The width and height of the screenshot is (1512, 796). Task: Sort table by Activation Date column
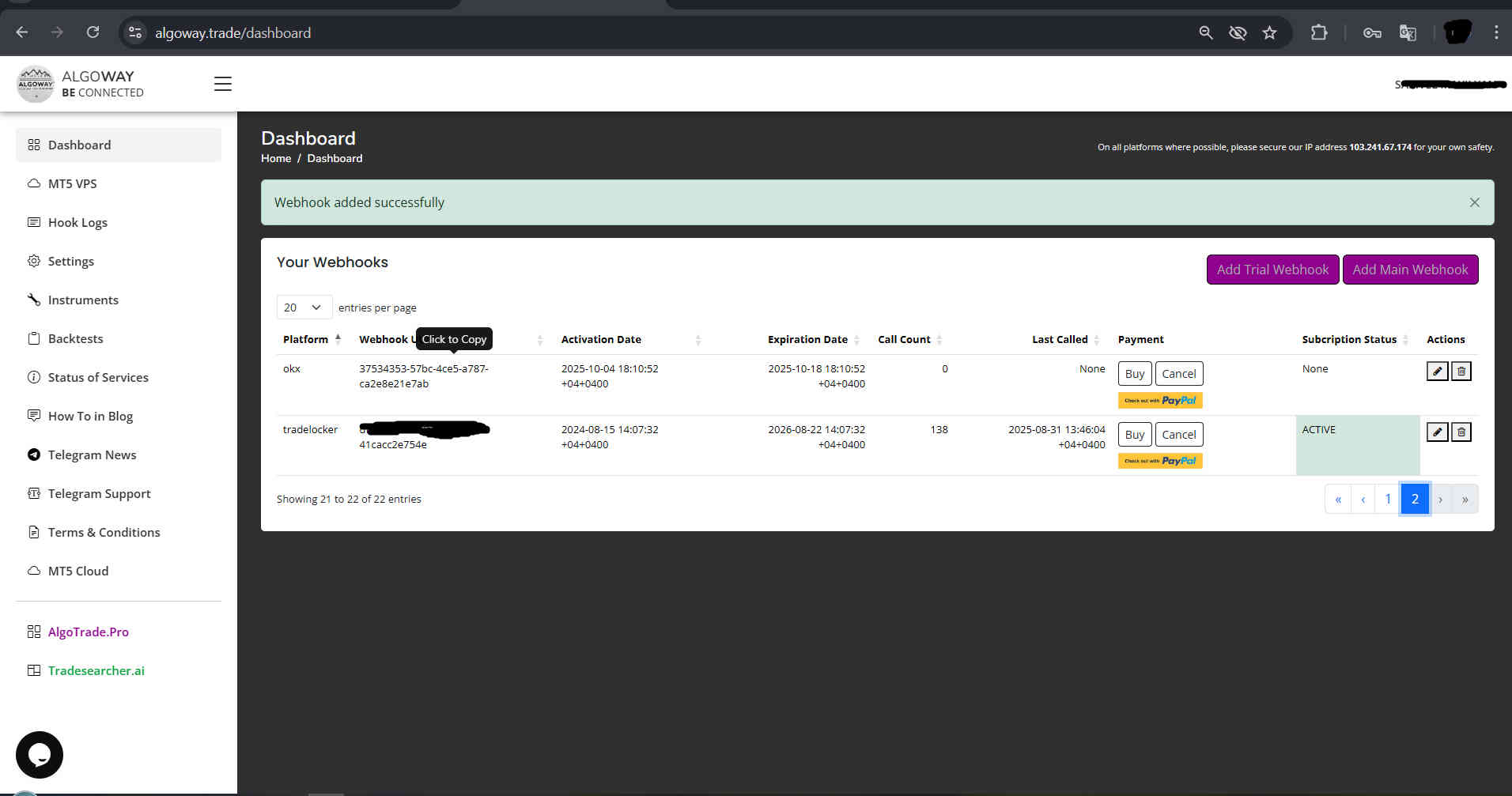[x=630, y=339]
